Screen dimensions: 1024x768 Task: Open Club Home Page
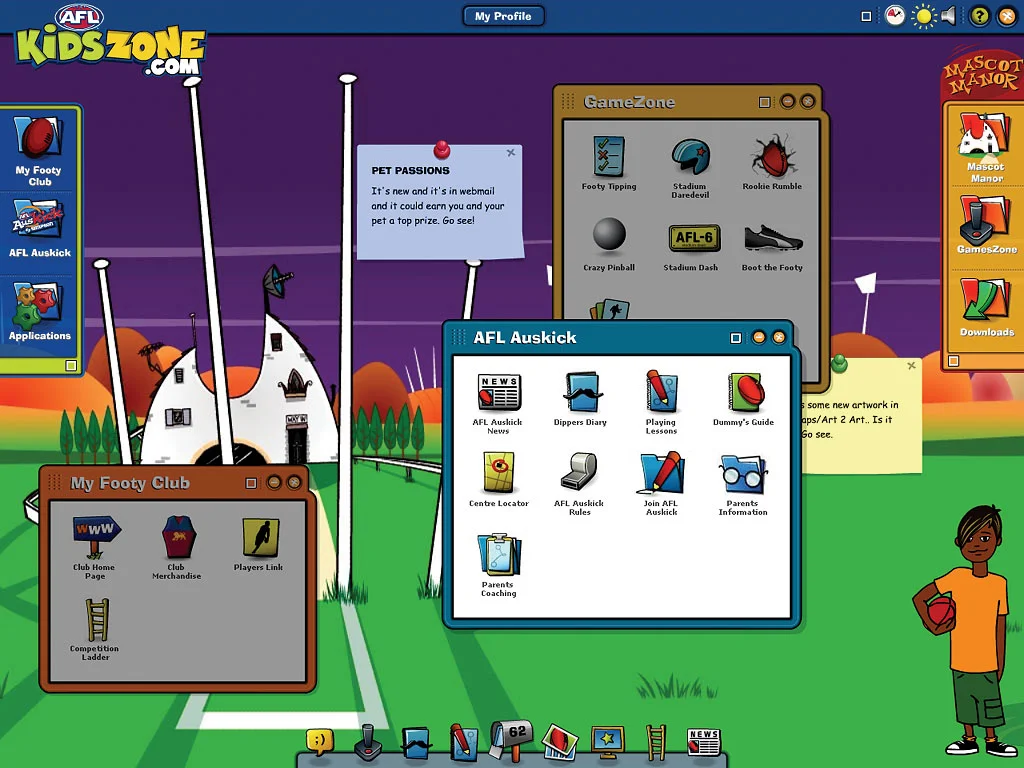pyautogui.click(x=95, y=548)
